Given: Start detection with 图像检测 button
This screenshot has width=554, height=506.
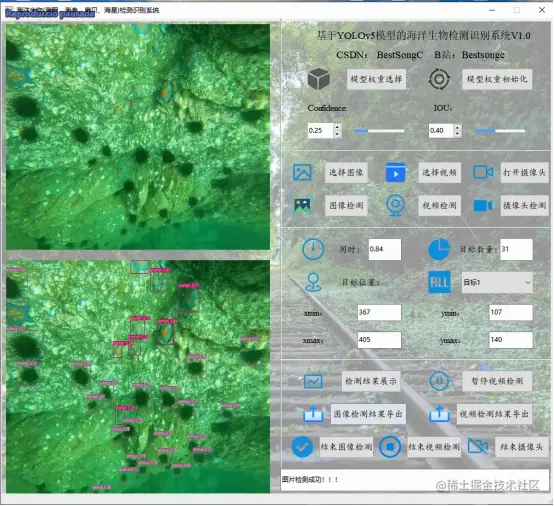Looking at the screenshot, I should [x=346, y=205].
